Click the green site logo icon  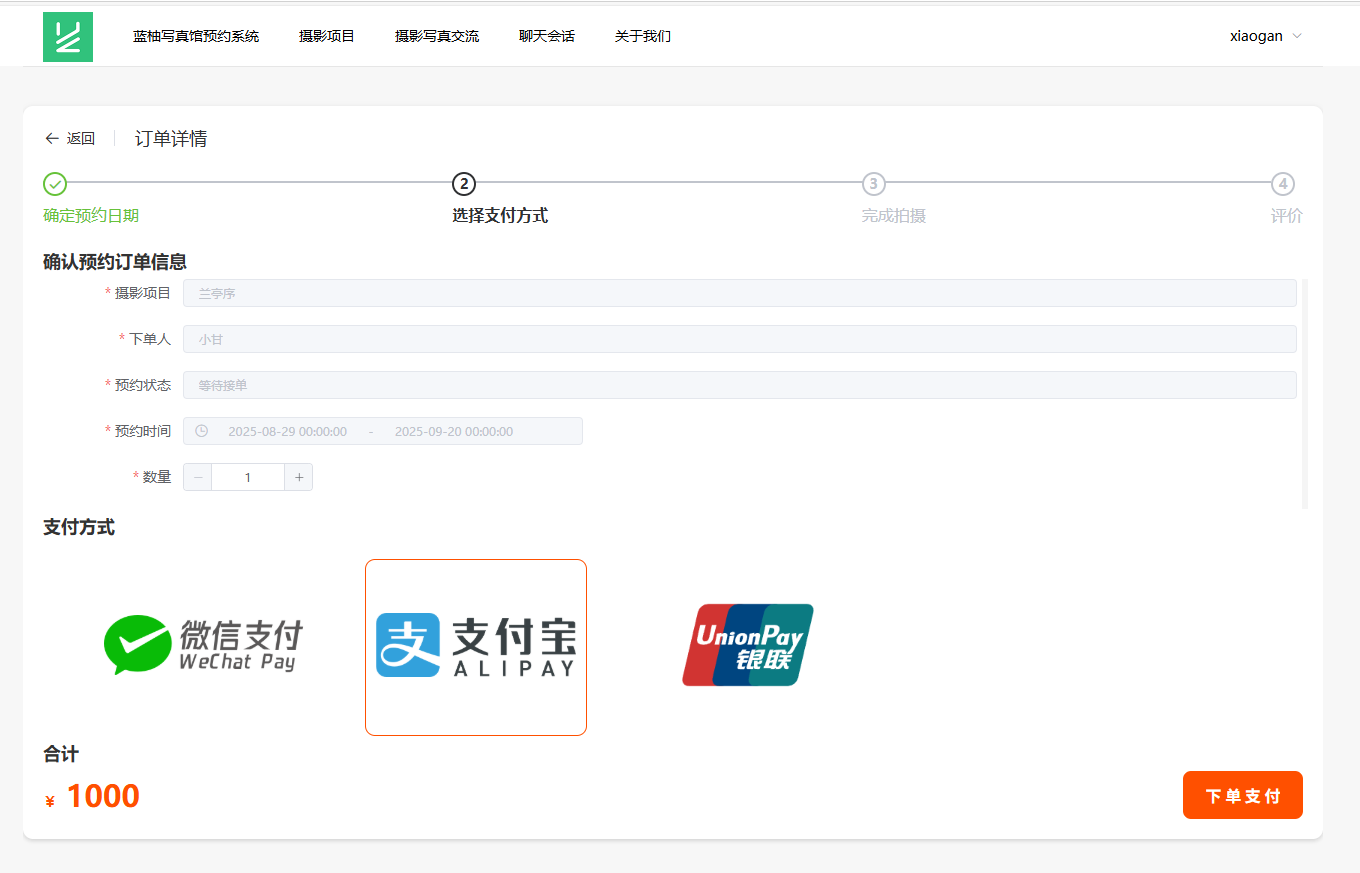coord(68,37)
